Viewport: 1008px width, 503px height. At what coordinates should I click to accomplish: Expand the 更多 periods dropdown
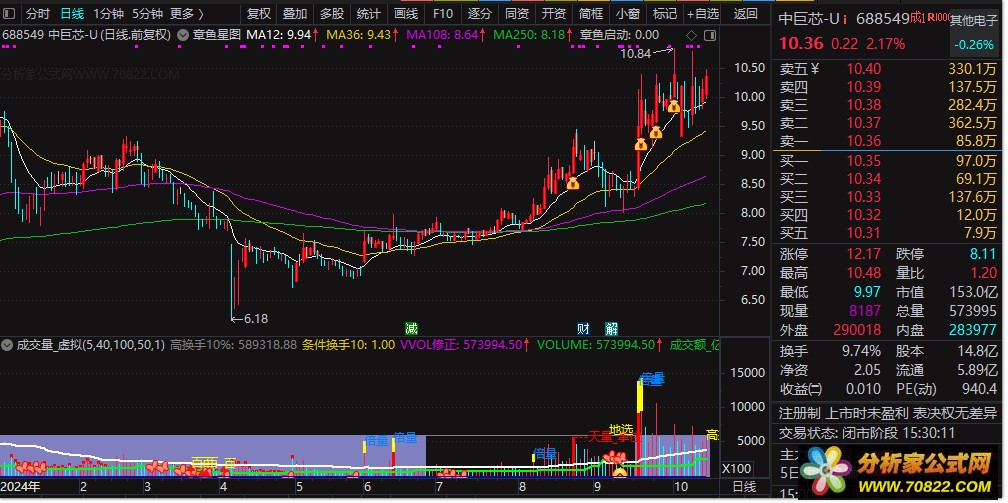coord(186,14)
